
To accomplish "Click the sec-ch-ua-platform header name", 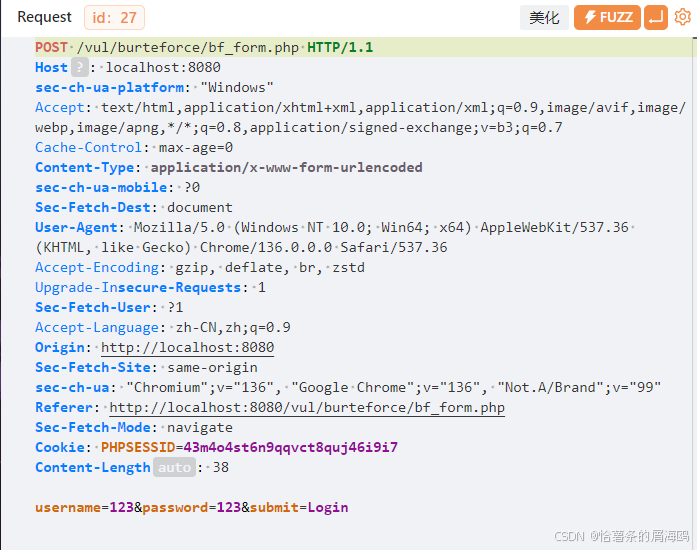I will (x=109, y=87).
